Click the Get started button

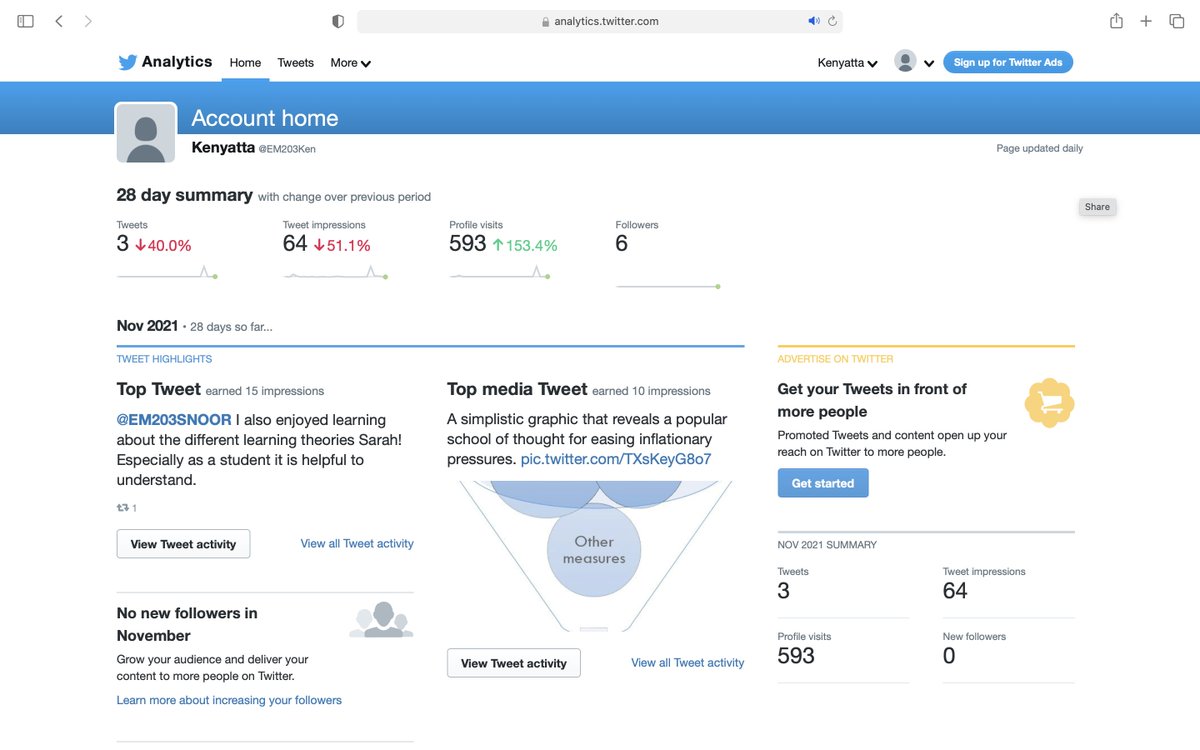823,483
